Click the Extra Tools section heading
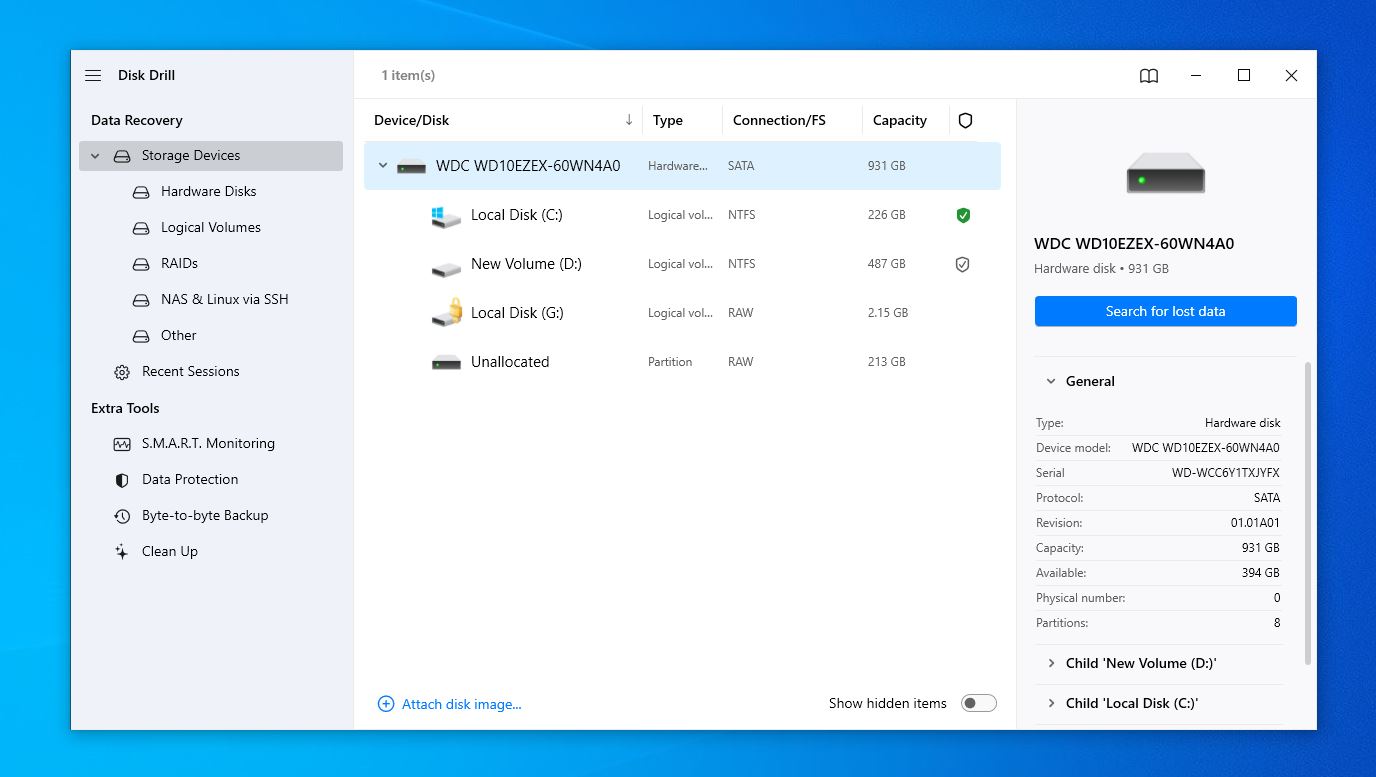 pos(125,408)
